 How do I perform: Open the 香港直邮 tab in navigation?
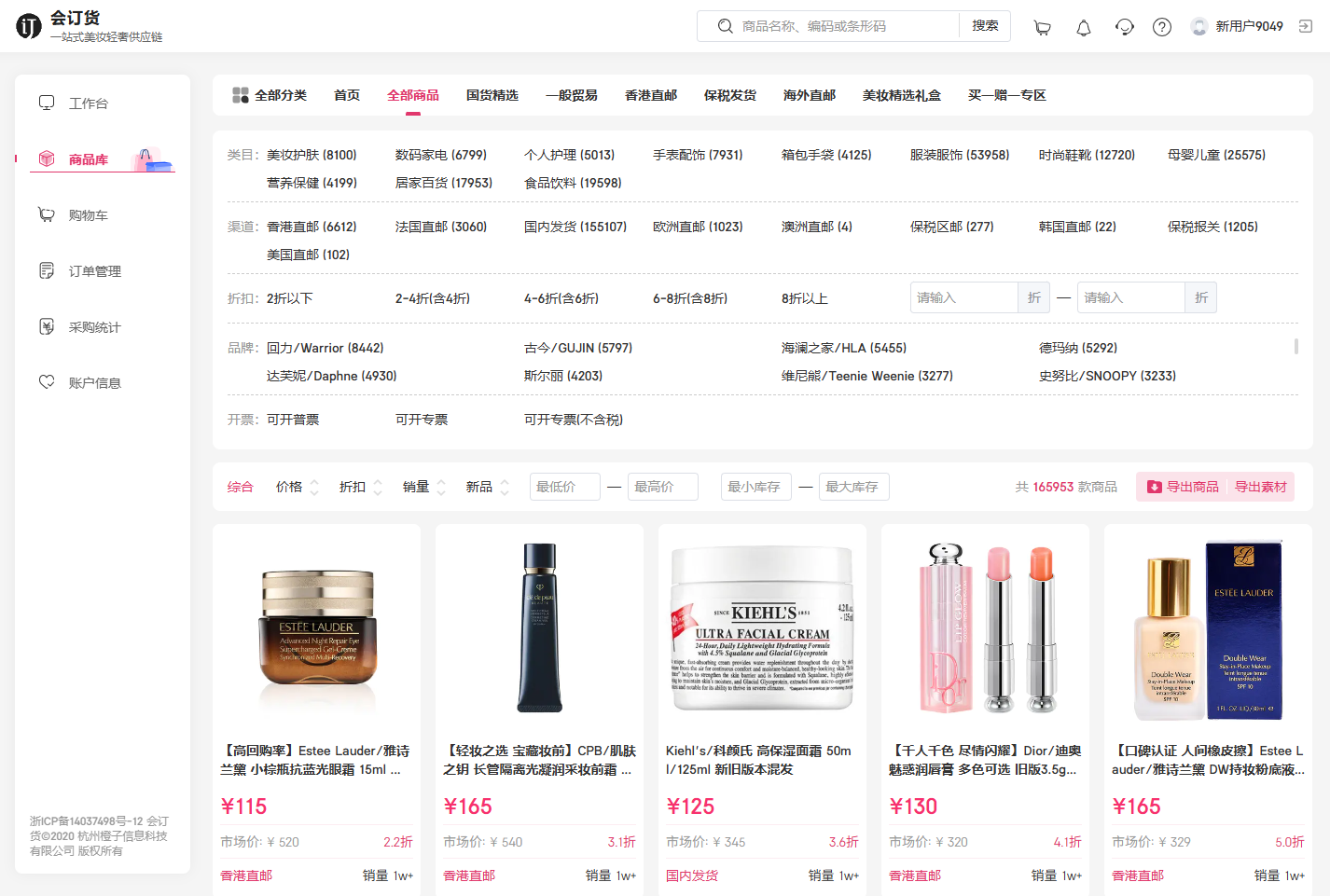point(651,95)
